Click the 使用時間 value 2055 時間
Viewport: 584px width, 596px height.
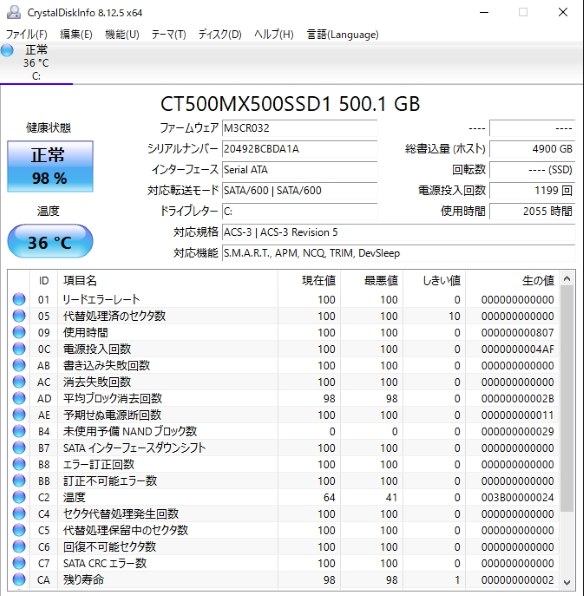(x=532, y=211)
